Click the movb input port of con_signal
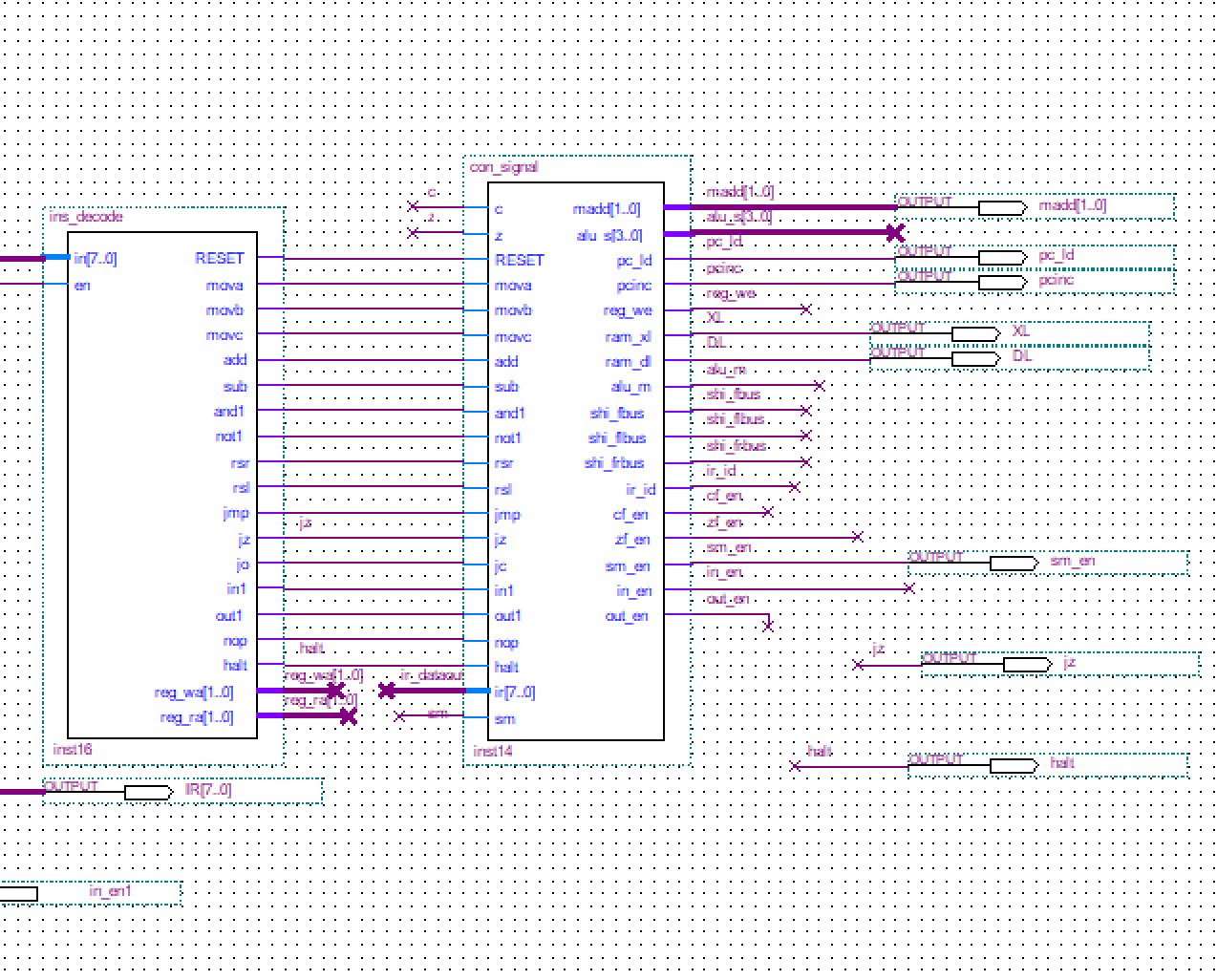Viewport: 1217px width, 980px height. coord(513,310)
